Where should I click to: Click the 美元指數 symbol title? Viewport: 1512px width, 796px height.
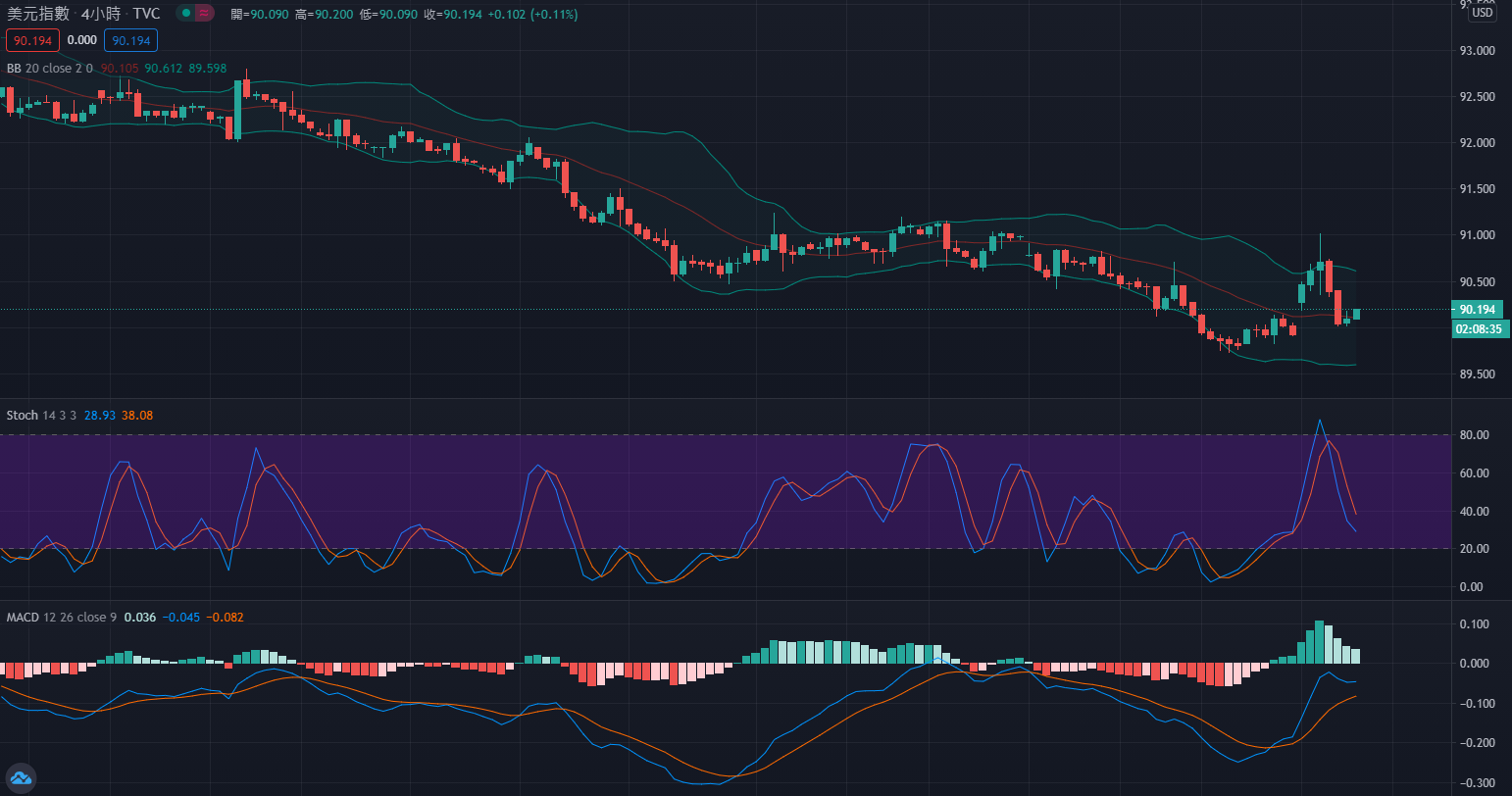(38, 14)
